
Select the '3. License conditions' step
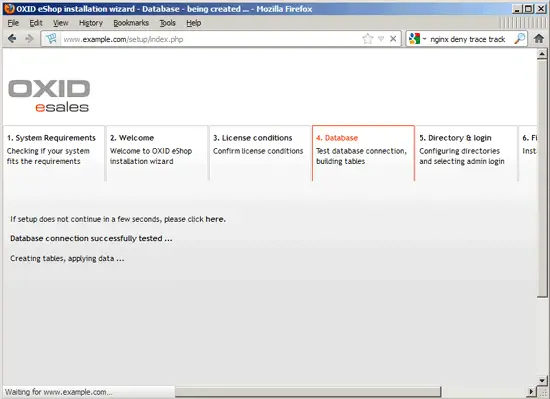(260, 153)
